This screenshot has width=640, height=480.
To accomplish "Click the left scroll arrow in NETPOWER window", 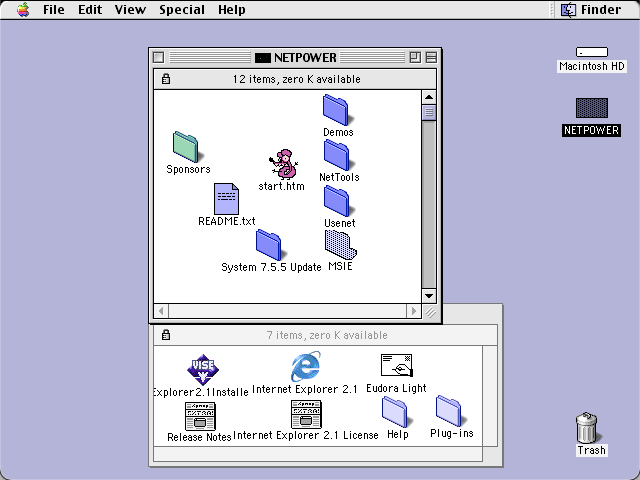I will 161,311.
